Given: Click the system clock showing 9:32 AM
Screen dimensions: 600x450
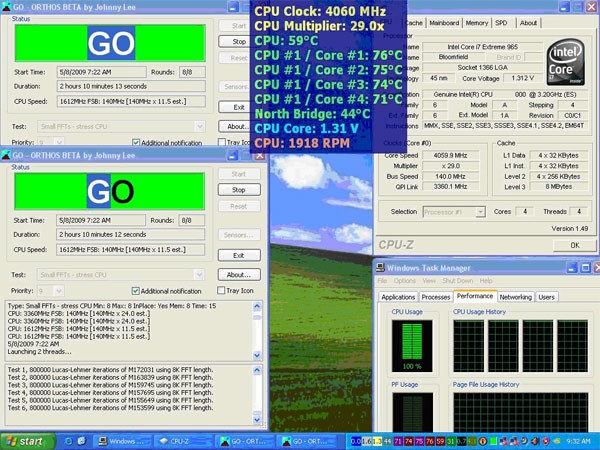Looking at the screenshot, I should click(578, 442).
